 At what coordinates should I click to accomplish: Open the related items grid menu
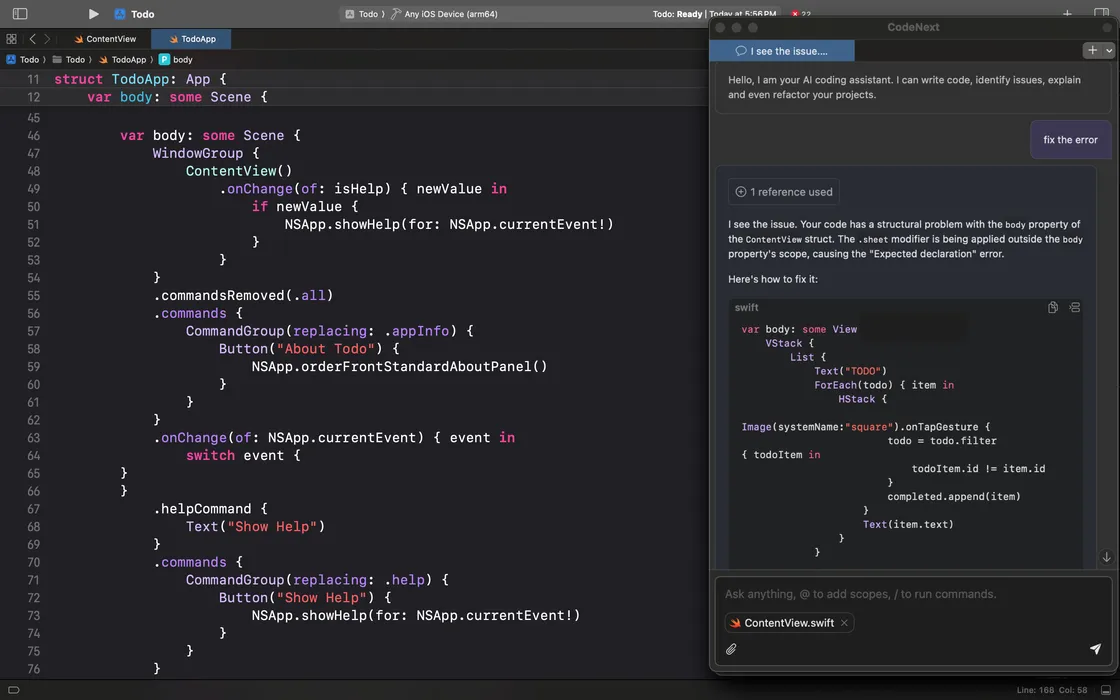tap(12, 39)
